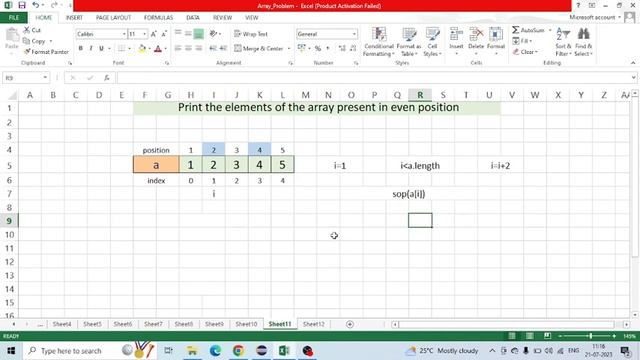Open the font size dropdown
Viewport: 640px width, 360px height.
pyautogui.click(x=144, y=34)
